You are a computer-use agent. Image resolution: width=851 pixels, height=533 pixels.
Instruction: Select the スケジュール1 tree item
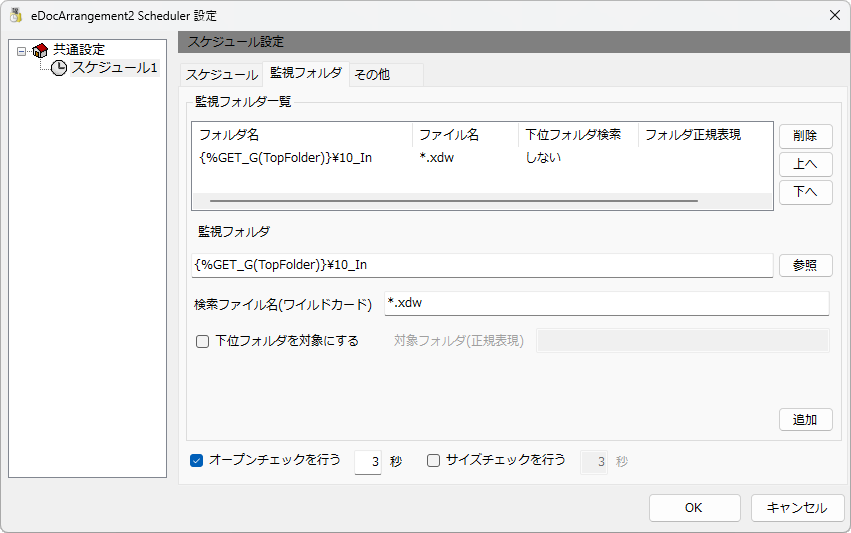tap(115, 67)
